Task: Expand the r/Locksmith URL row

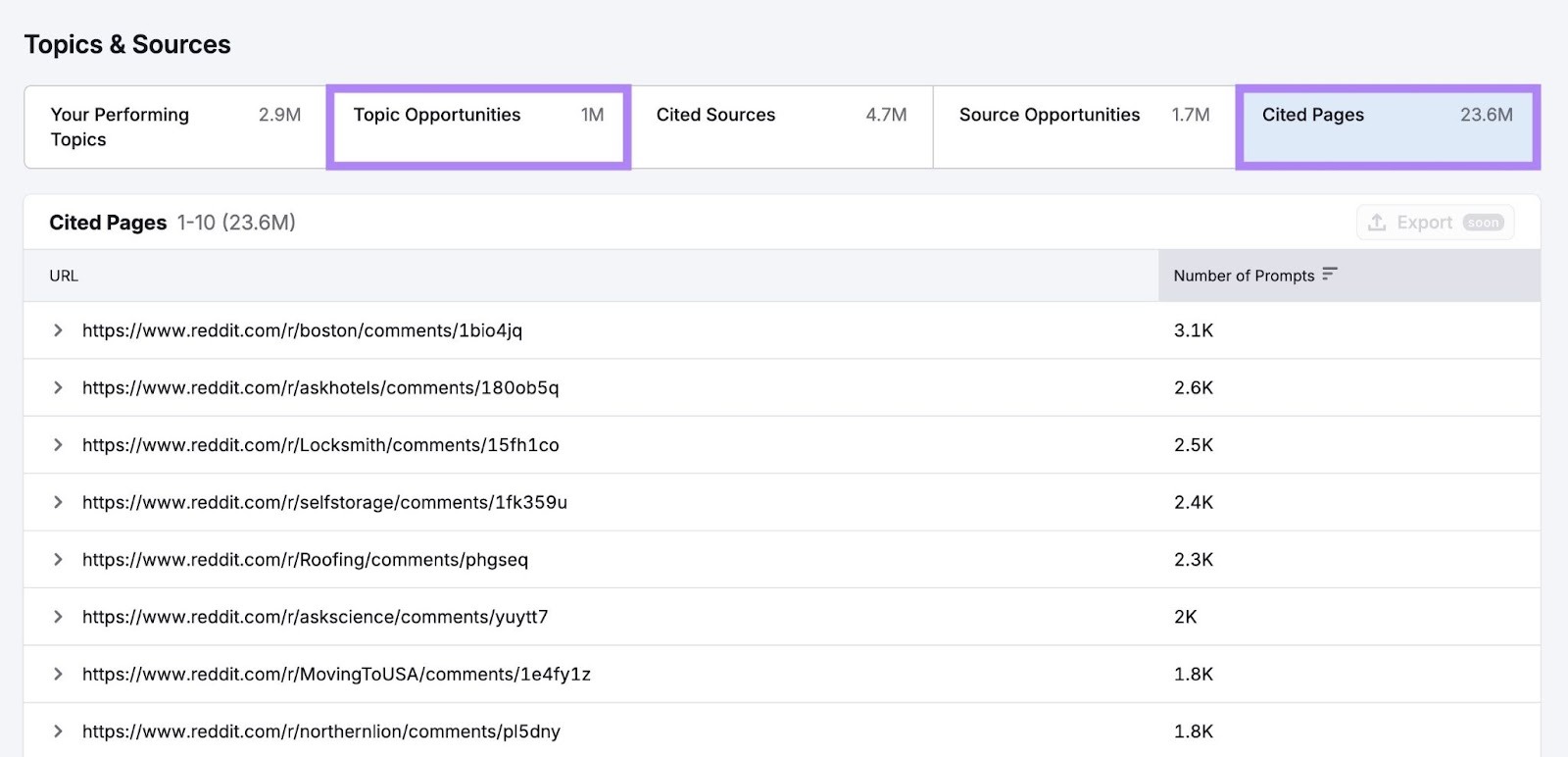Action: click(58, 445)
